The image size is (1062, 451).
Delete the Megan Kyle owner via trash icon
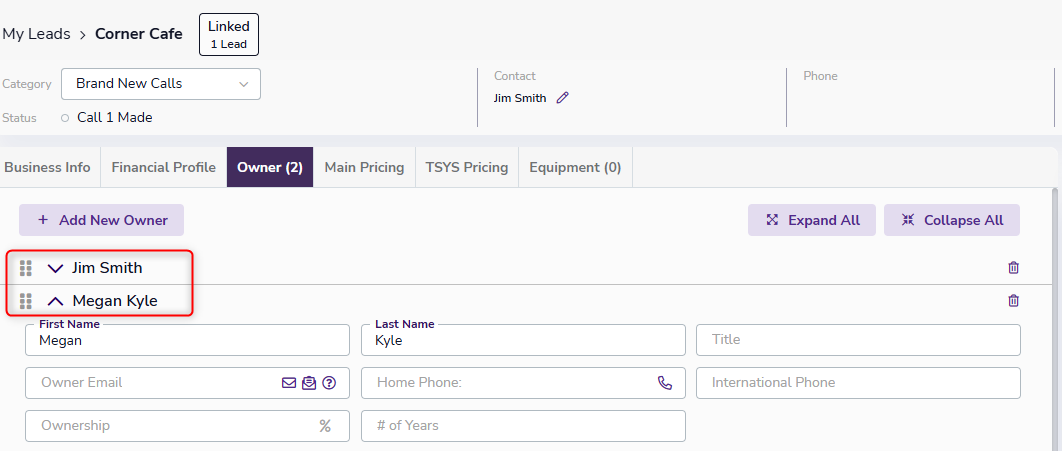tap(1013, 301)
